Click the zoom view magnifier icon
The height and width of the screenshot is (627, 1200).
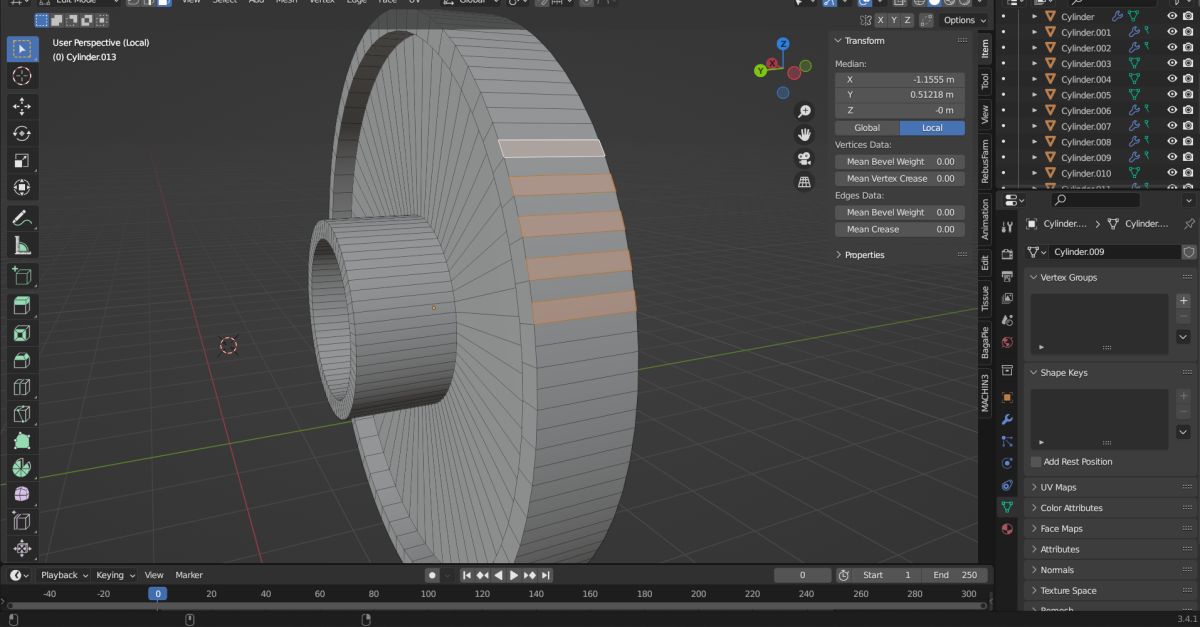804,111
